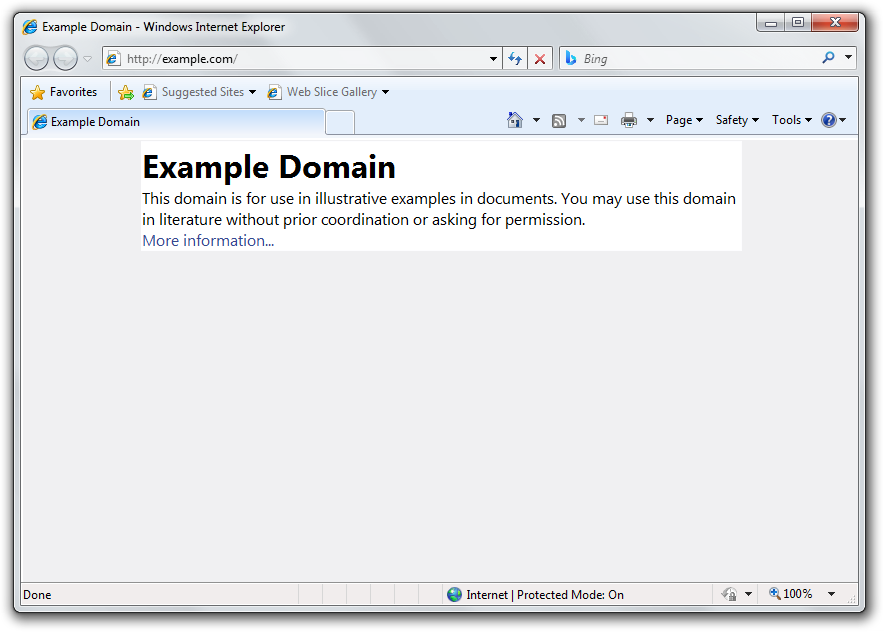Click the Example Domain page heading

(269, 167)
